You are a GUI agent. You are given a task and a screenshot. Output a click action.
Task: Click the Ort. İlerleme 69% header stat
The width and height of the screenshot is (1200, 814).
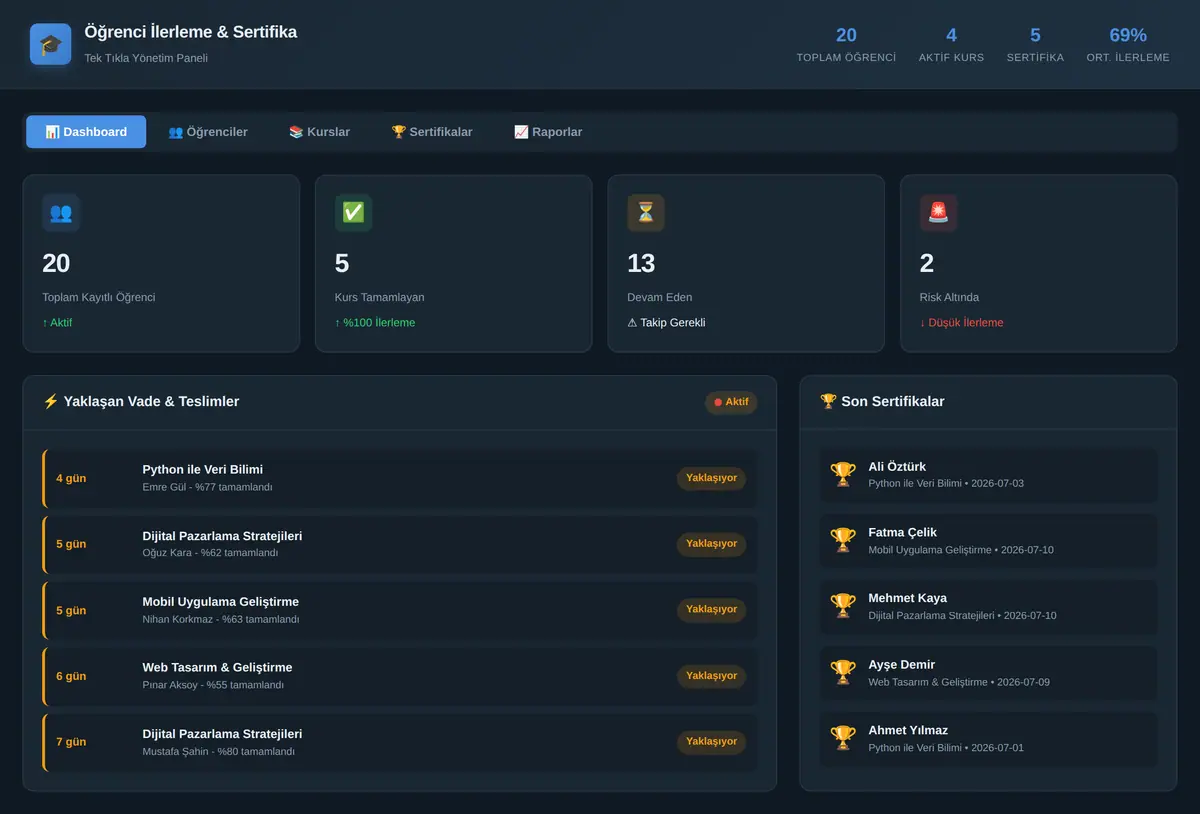pyautogui.click(x=1128, y=45)
